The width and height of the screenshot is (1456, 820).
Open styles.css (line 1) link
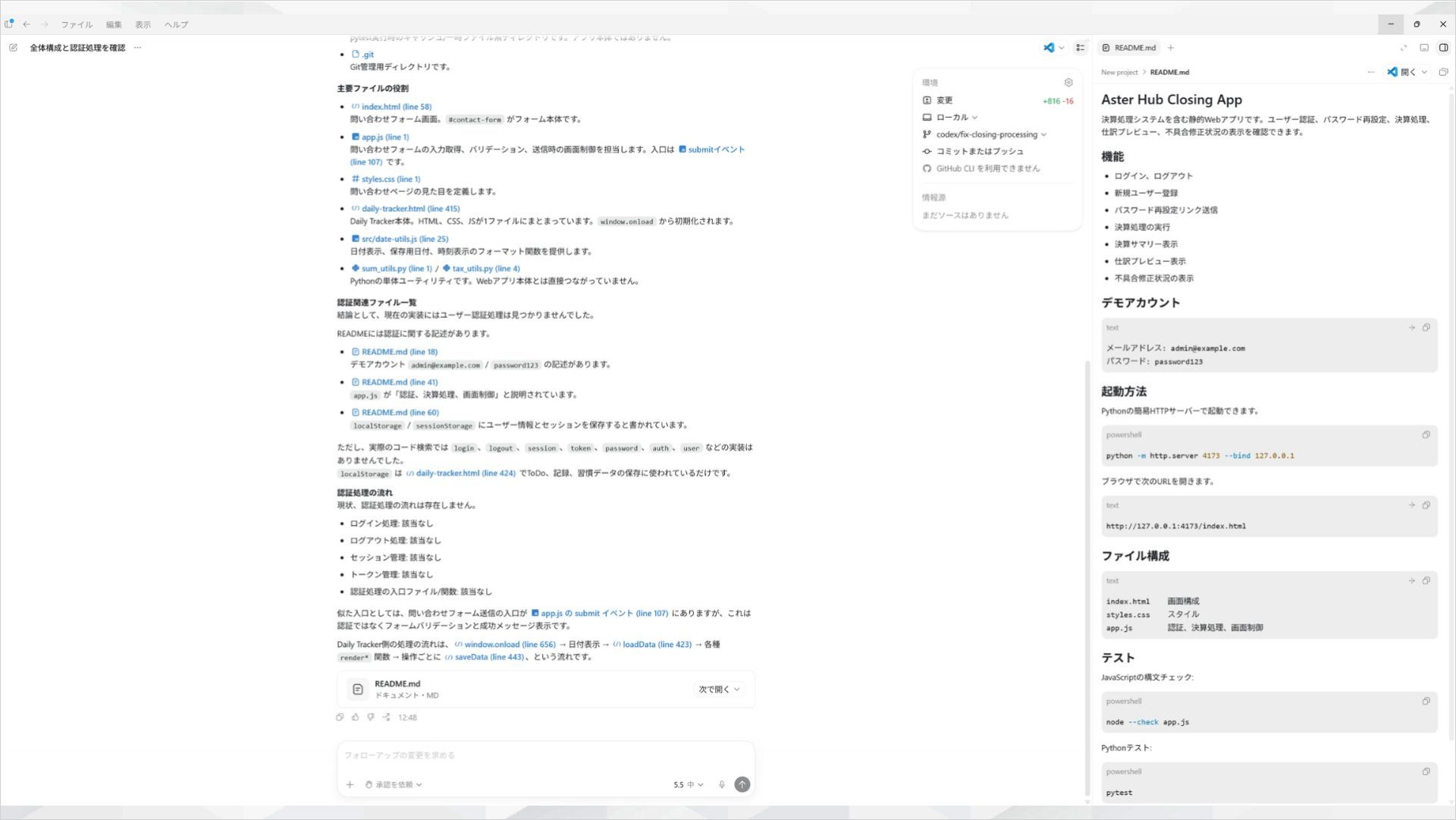[385, 180]
